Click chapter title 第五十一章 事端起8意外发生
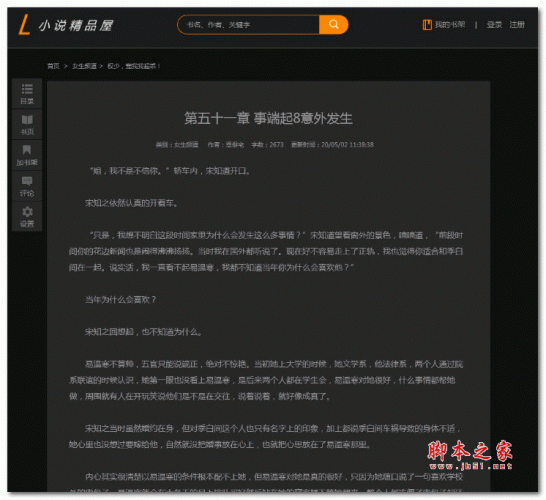The width and height of the screenshot is (546, 500). click(268, 118)
